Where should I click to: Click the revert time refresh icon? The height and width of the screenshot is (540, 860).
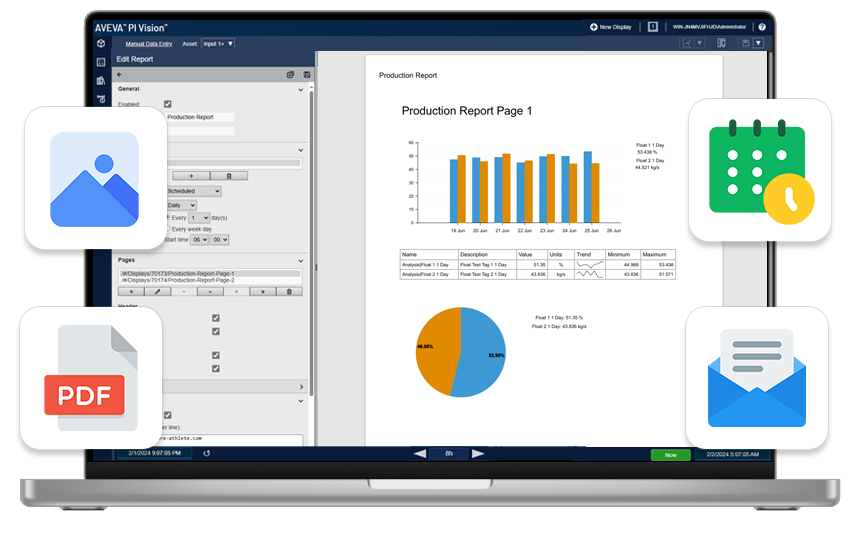click(207, 453)
